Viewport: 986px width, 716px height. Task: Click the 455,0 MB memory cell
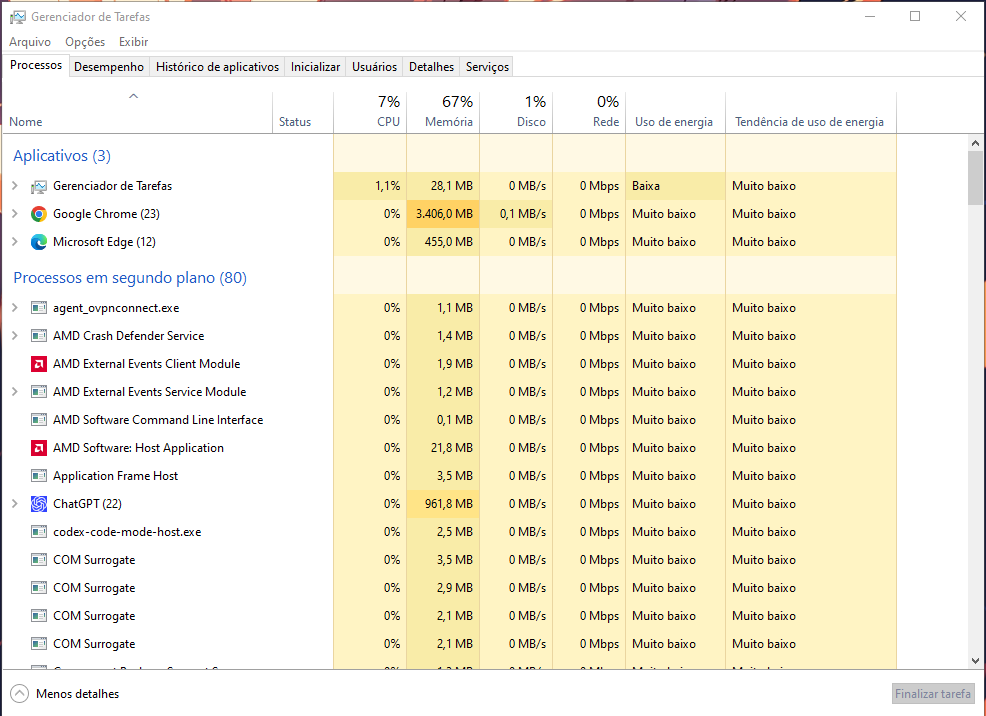point(443,242)
